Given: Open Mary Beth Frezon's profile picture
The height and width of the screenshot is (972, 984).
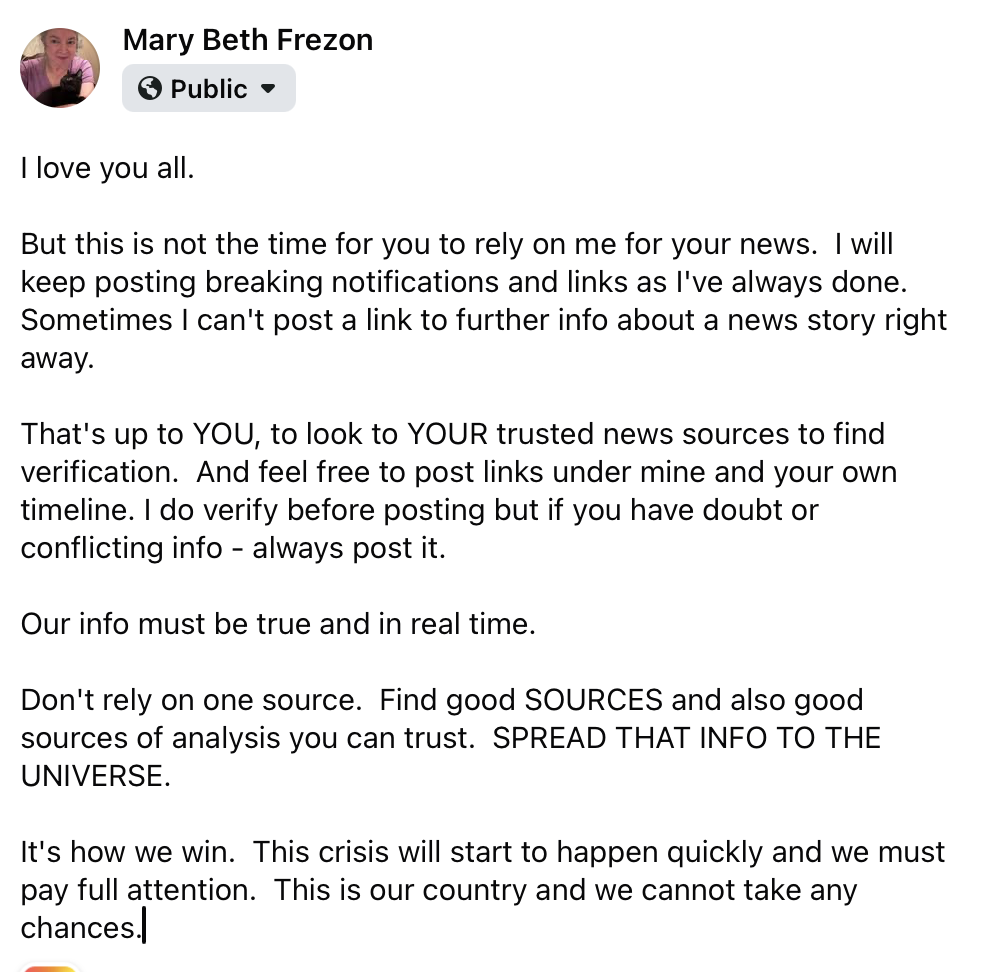Looking at the screenshot, I should pos(60,68).
